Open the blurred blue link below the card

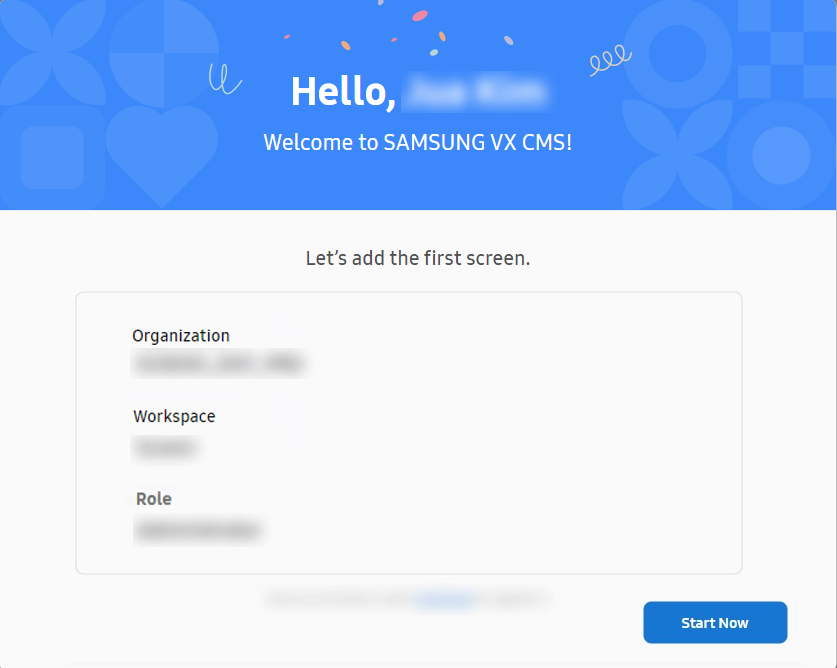[x=445, y=599]
